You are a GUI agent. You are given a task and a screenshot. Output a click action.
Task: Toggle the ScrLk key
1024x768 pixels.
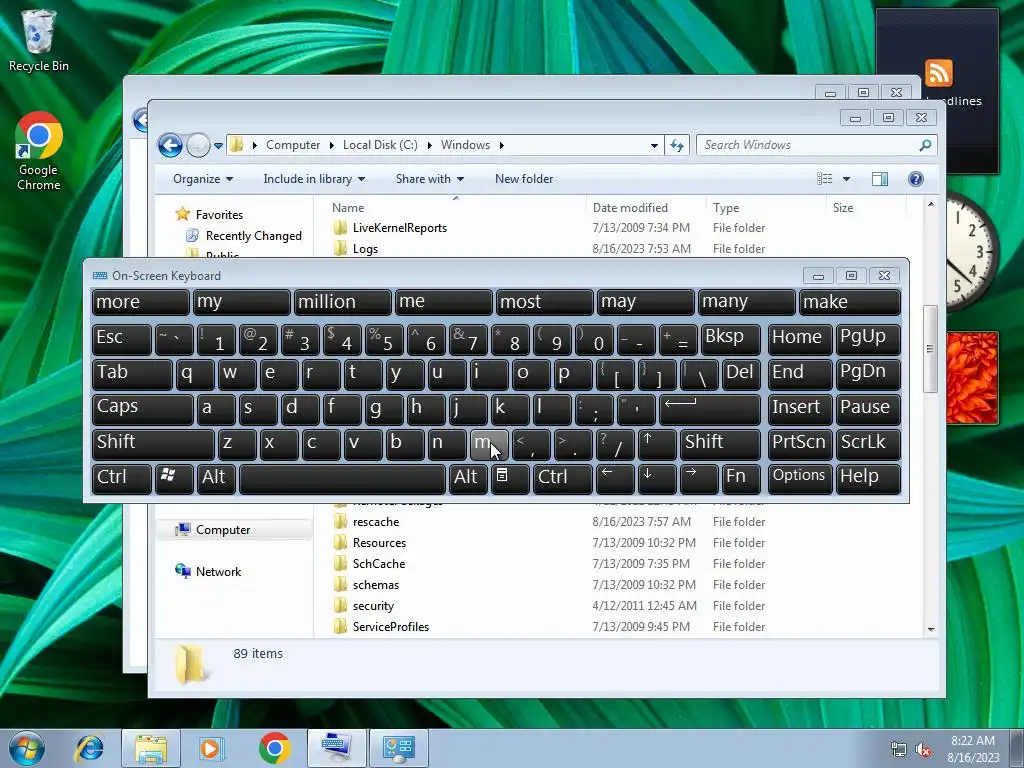pyautogui.click(x=869, y=443)
